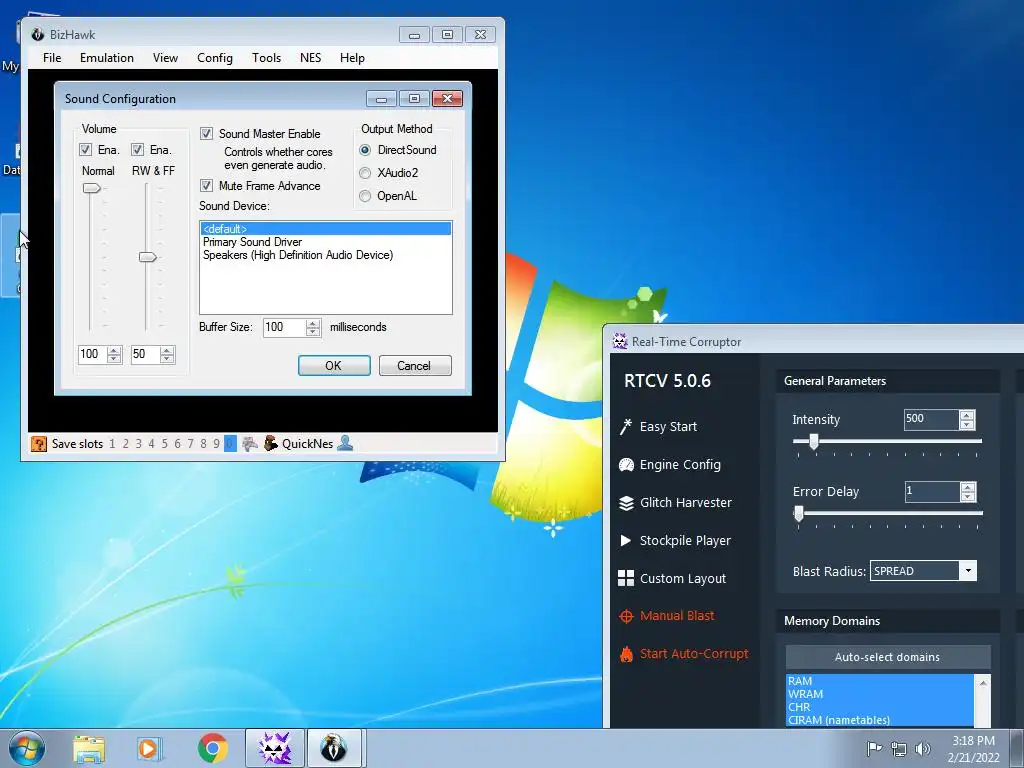Open the Emulation menu
This screenshot has width=1024, height=768.
click(x=106, y=57)
